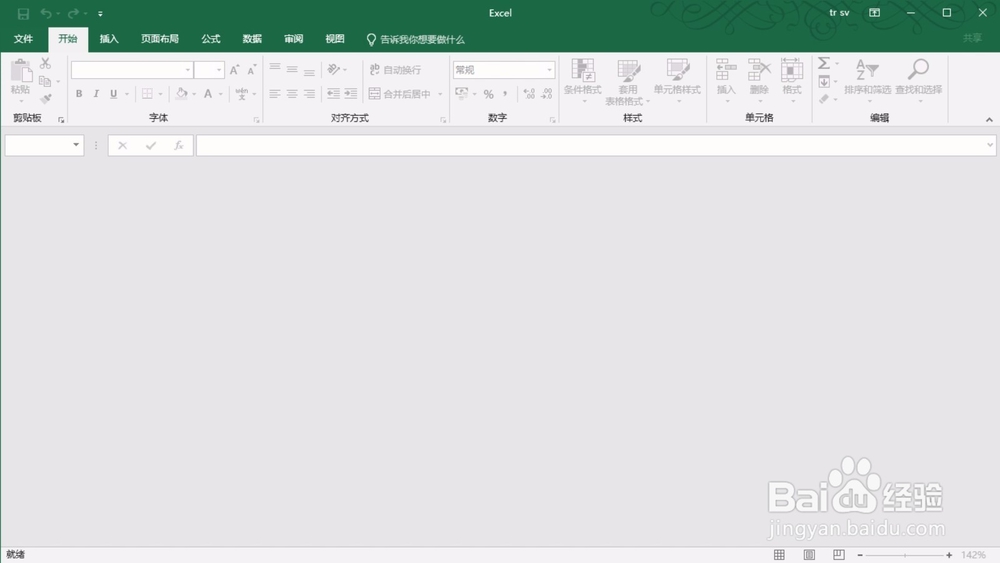Click the Borders icon
The width and height of the screenshot is (1000, 563).
point(147,94)
